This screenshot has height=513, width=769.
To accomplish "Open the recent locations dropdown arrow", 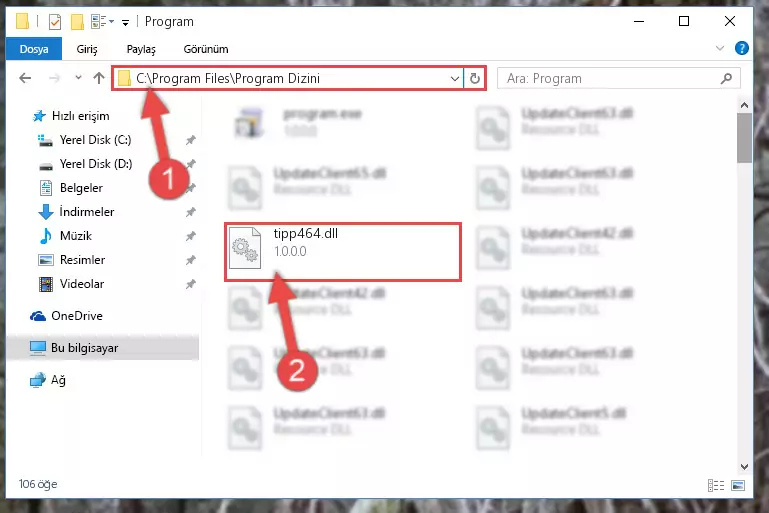I will [78, 77].
